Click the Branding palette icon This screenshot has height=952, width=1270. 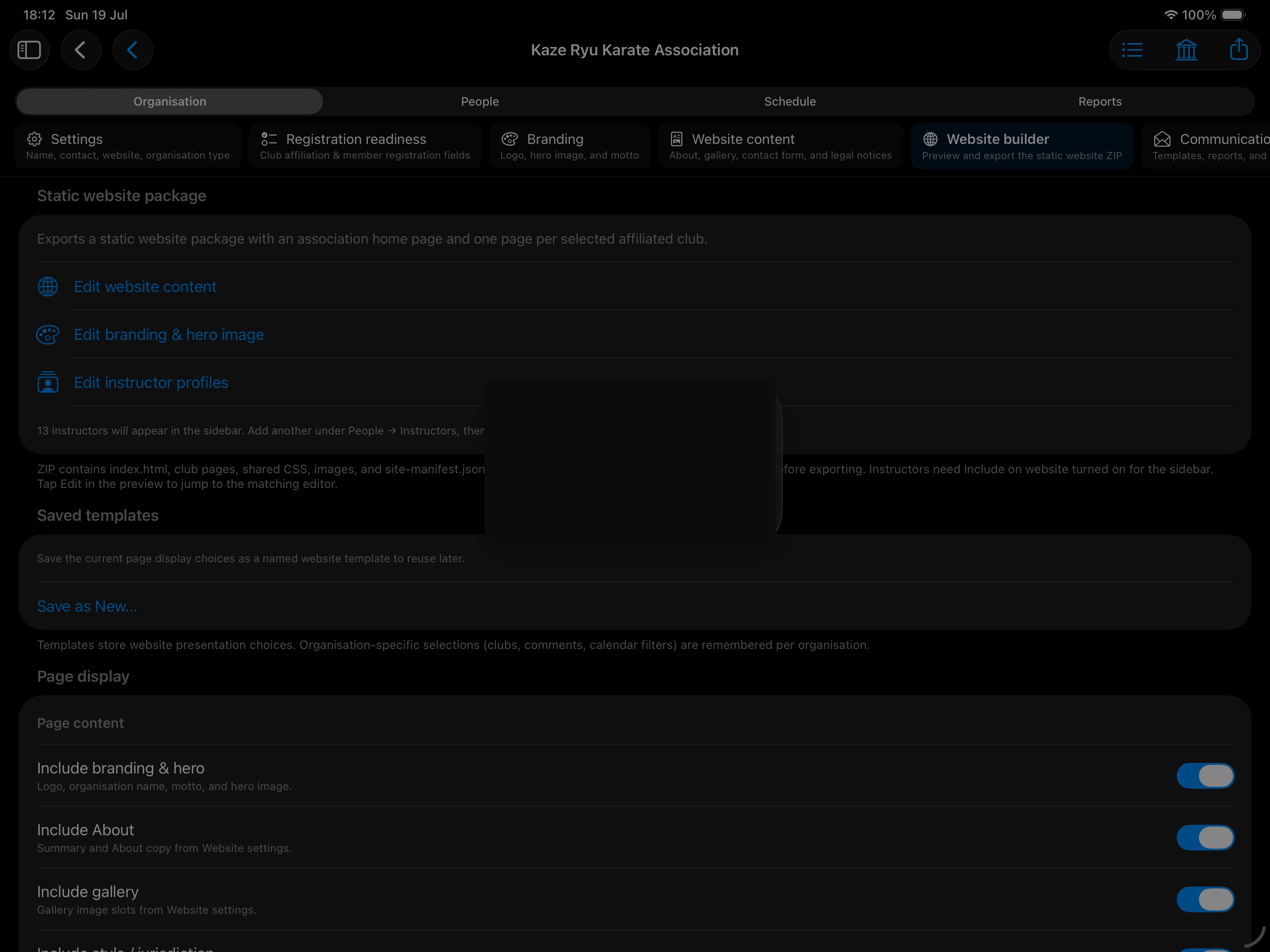tap(509, 139)
